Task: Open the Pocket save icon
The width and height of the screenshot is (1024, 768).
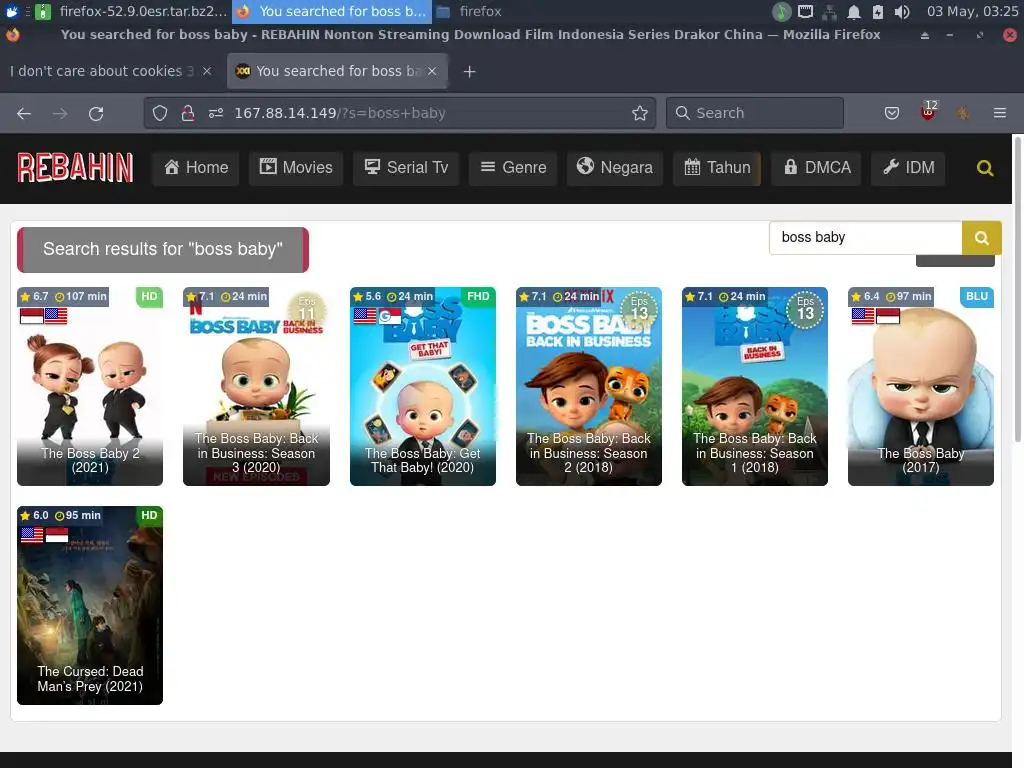Action: pyautogui.click(x=891, y=114)
